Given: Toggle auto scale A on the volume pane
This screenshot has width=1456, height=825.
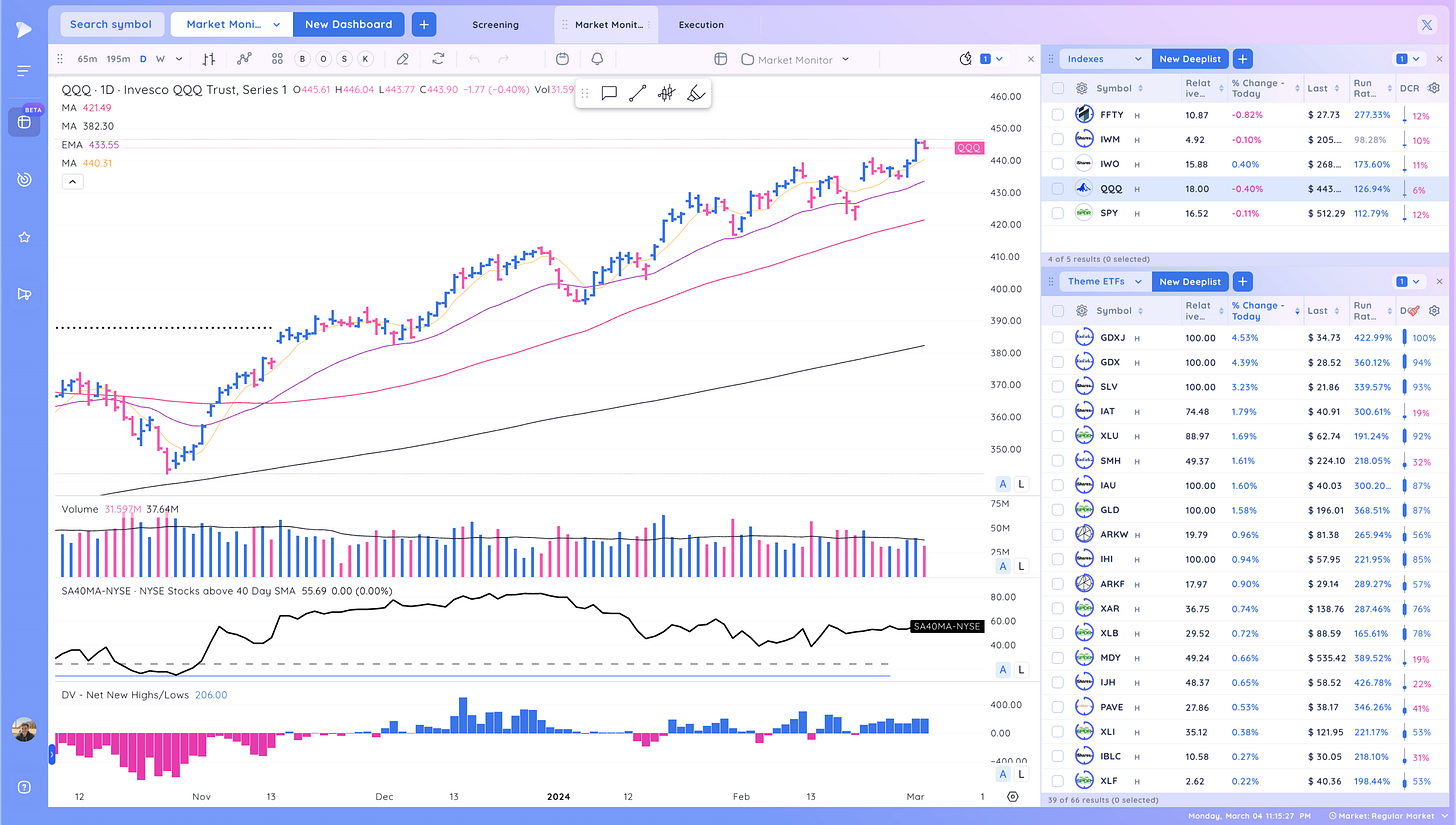Looking at the screenshot, I should [x=1002, y=566].
